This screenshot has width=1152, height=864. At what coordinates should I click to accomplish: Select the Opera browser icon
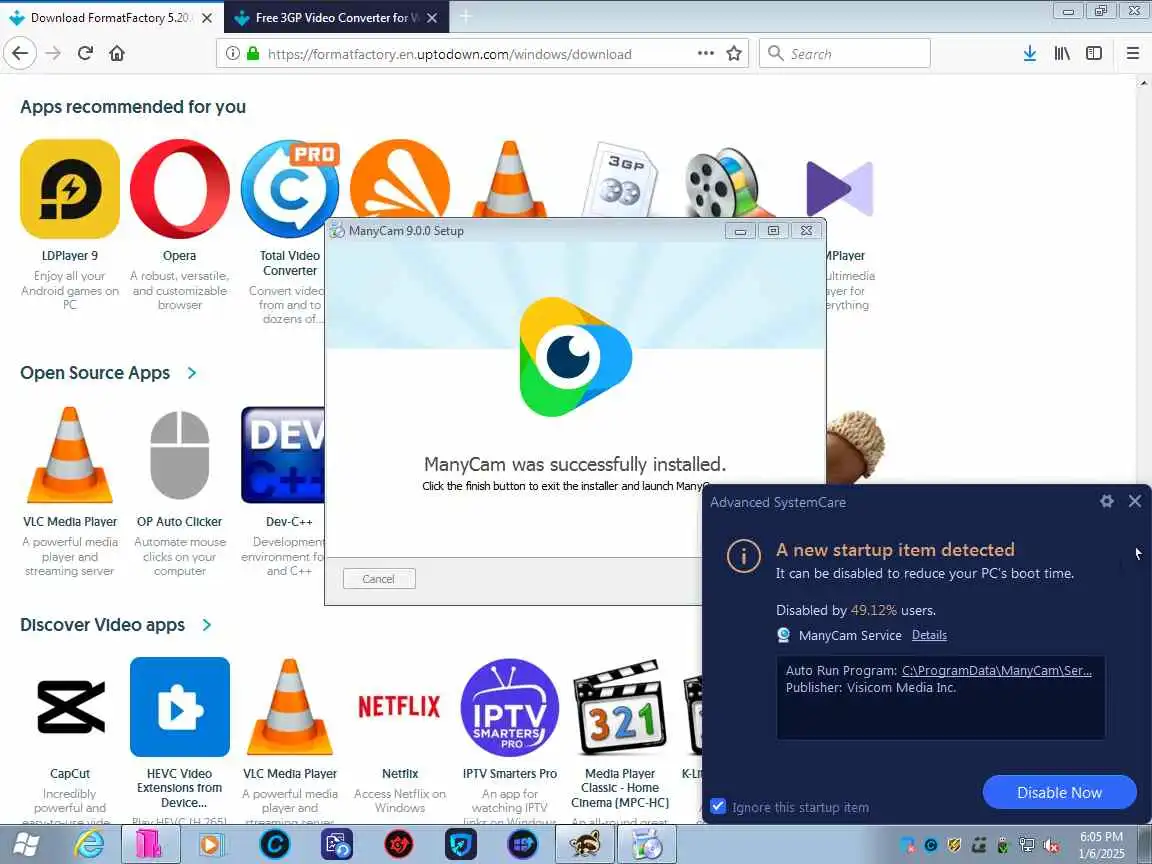pos(180,189)
